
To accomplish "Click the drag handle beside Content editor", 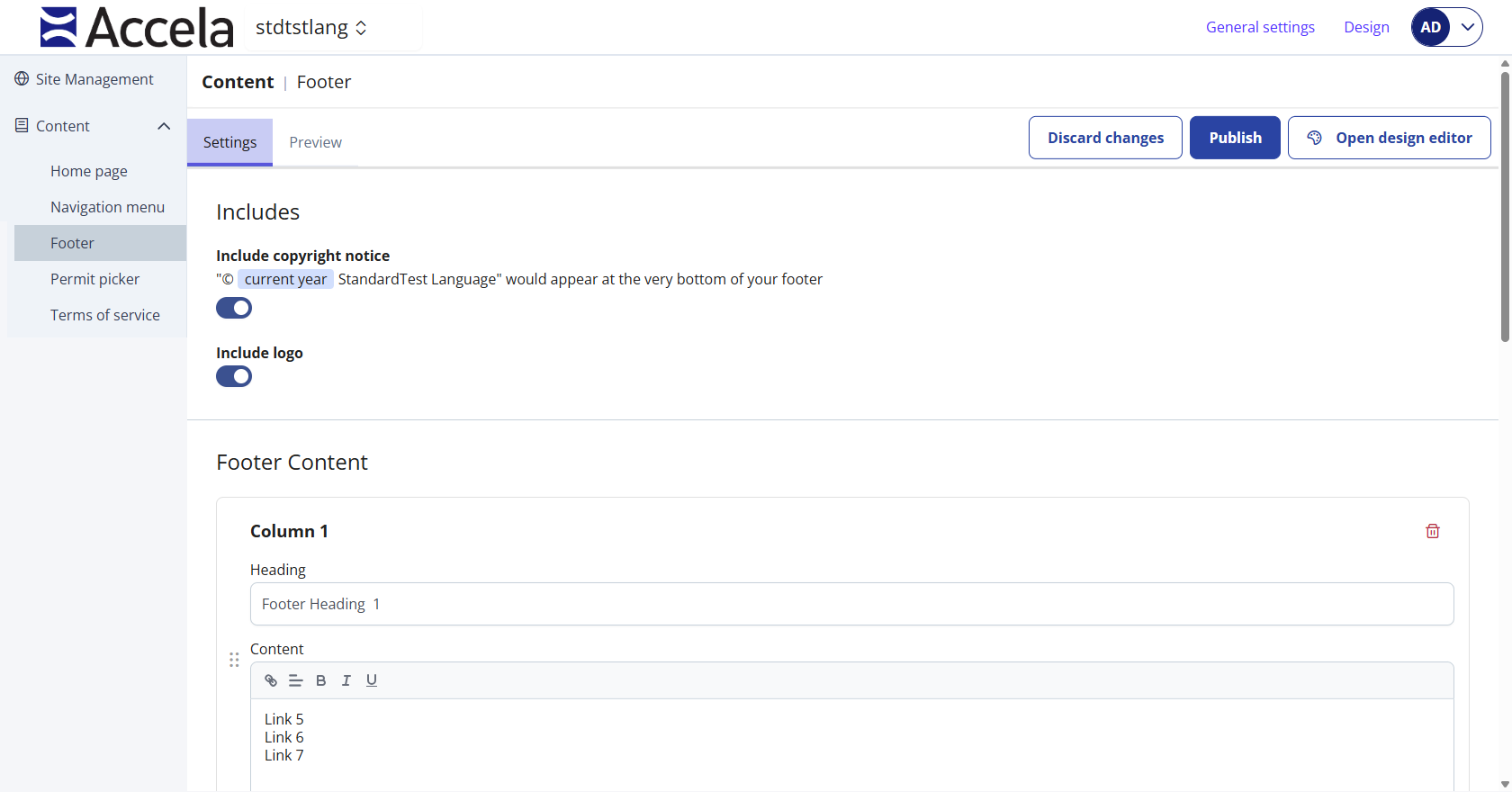I will click(234, 660).
